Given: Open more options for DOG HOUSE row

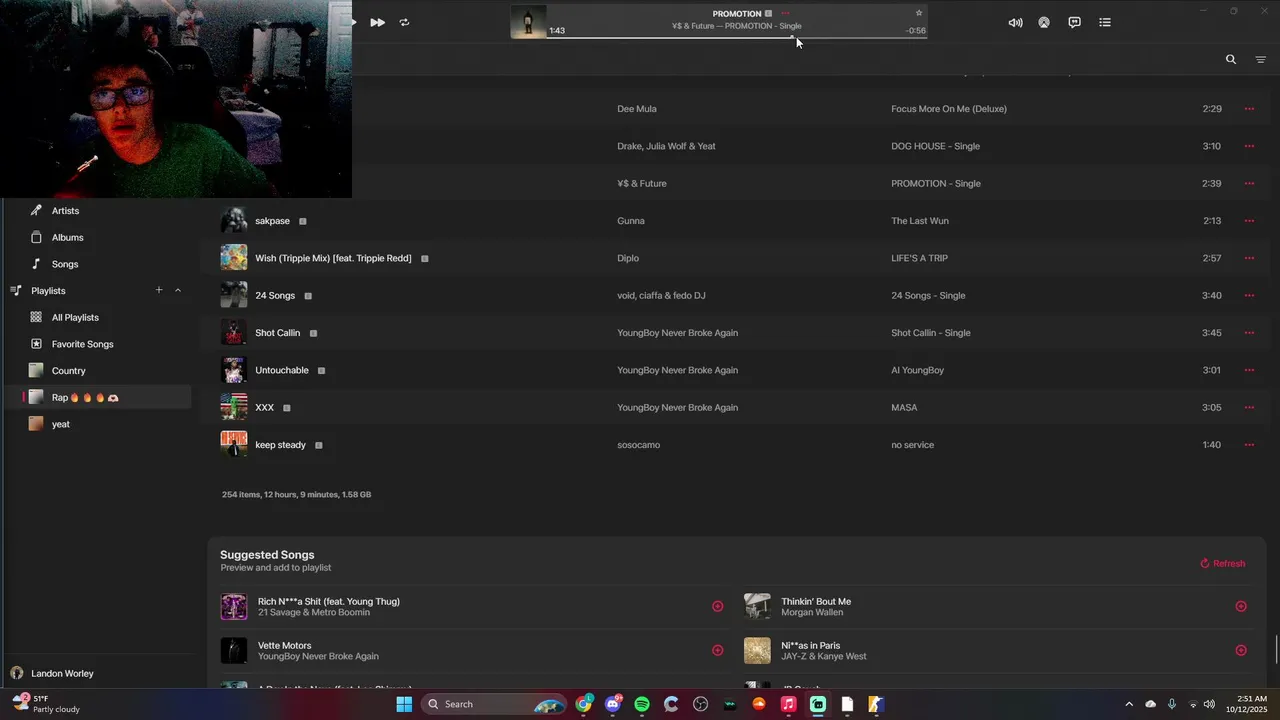Looking at the screenshot, I should click(1249, 146).
